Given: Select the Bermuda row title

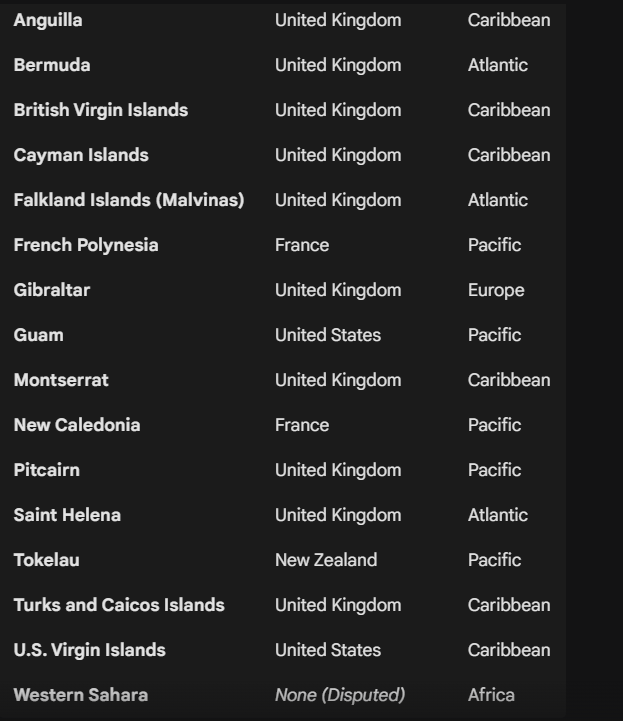Looking at the screenshot, I should click(x=52, y=65).
